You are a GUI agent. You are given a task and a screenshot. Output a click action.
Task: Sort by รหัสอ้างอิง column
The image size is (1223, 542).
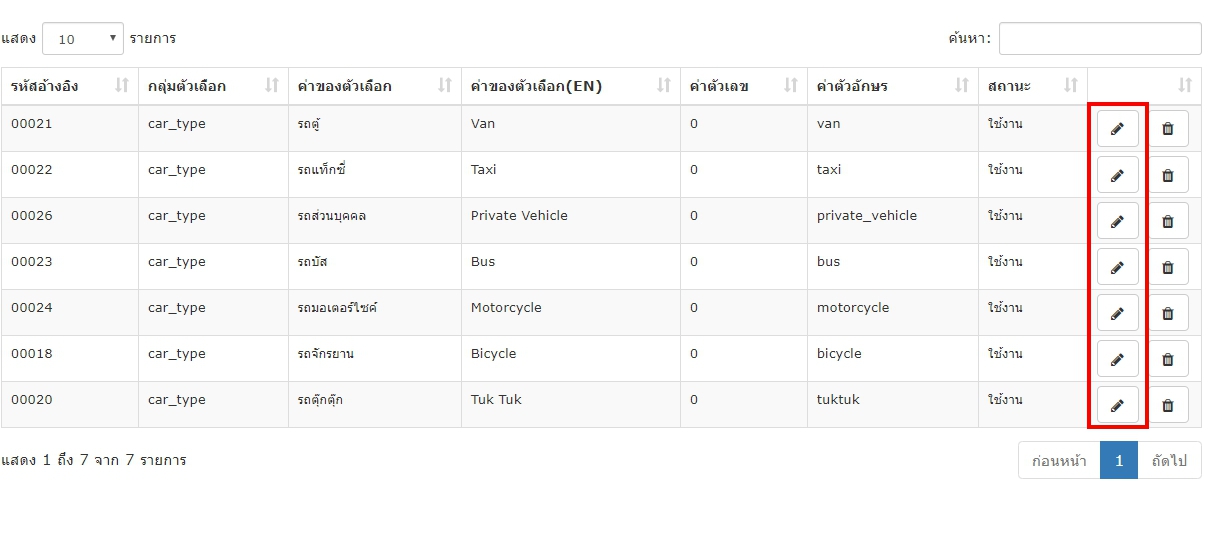pos(70,86)
